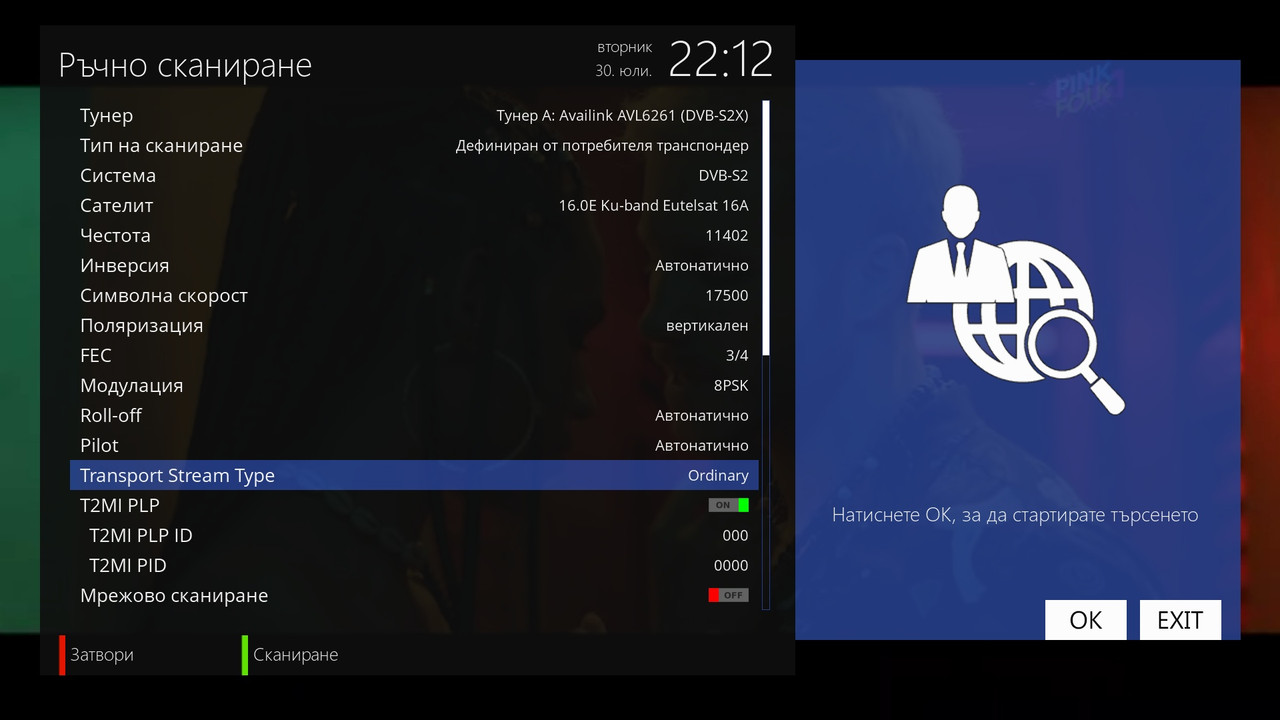
Task: Toggle the Мрежово сканиране switch
Action: click(728, 595)
